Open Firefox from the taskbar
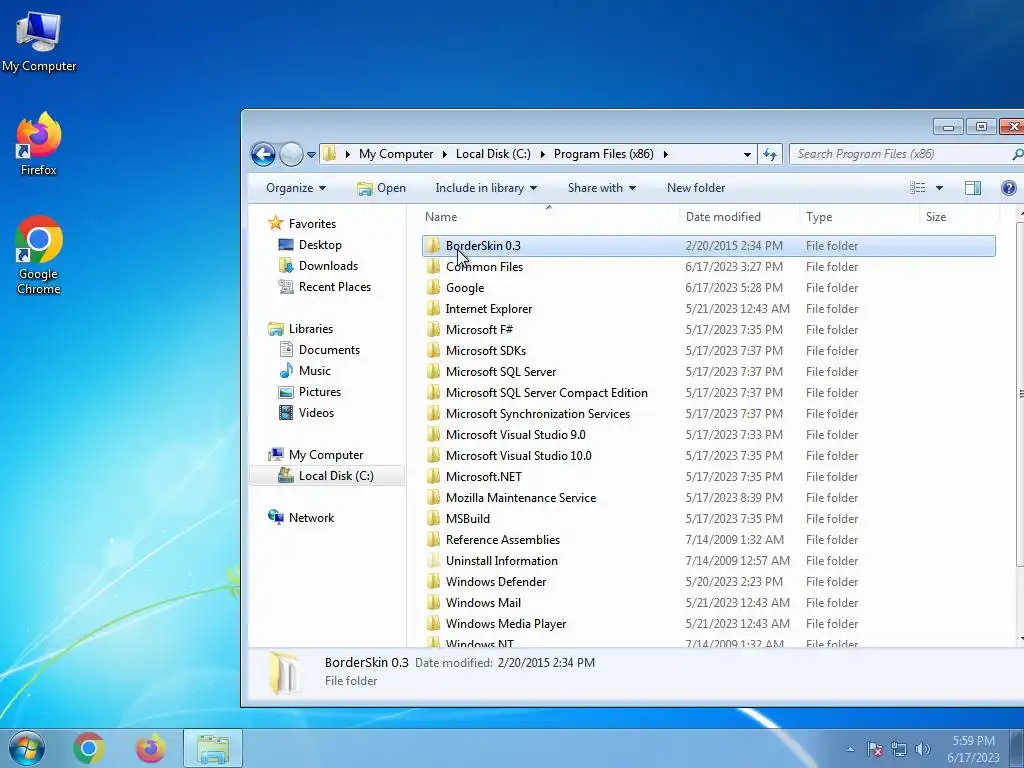The image size is (1024, 768). pyautogui.click(x=150, y=748)
